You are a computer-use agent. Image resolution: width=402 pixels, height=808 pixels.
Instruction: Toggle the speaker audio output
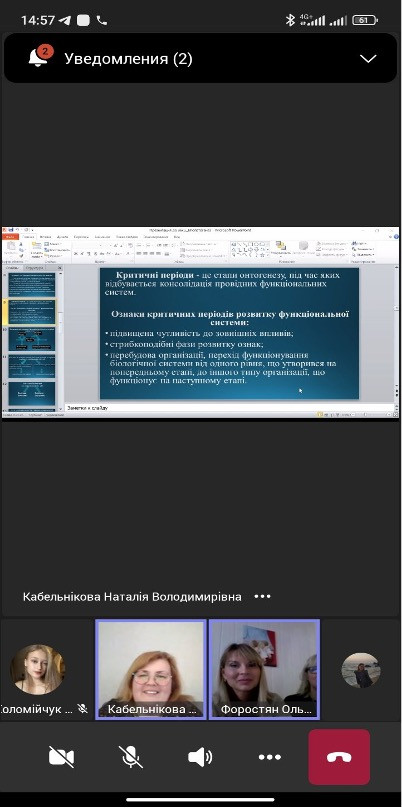(200, 757)
